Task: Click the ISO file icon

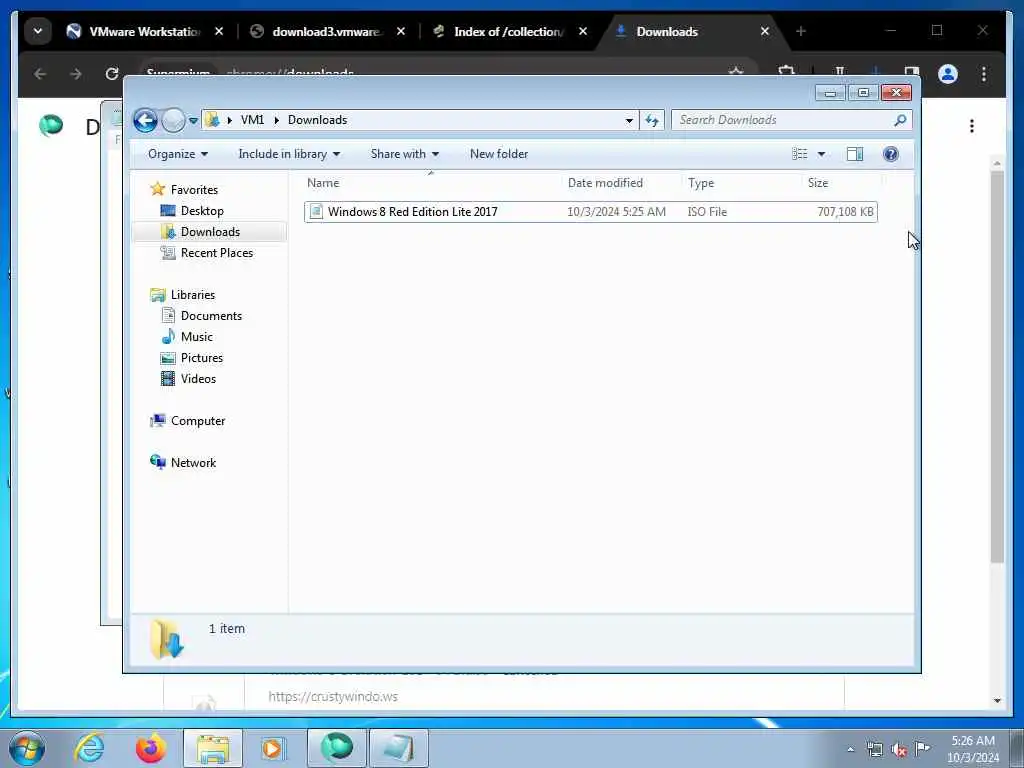Action: tap(316, 212)
